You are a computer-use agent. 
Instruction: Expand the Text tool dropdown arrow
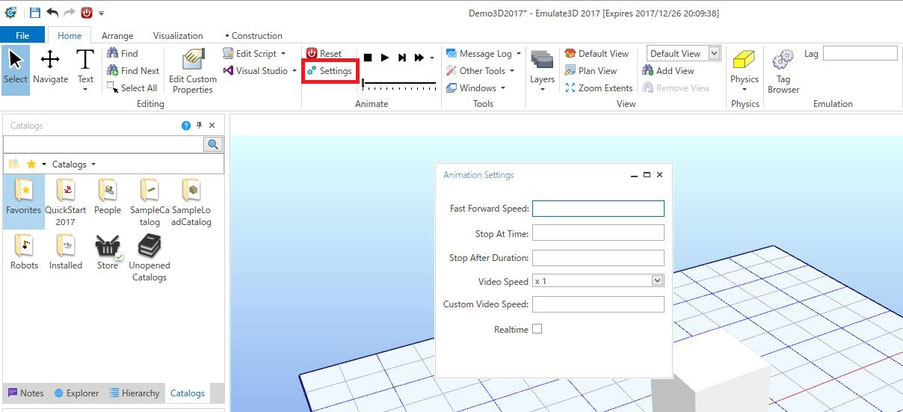point(85,89)
